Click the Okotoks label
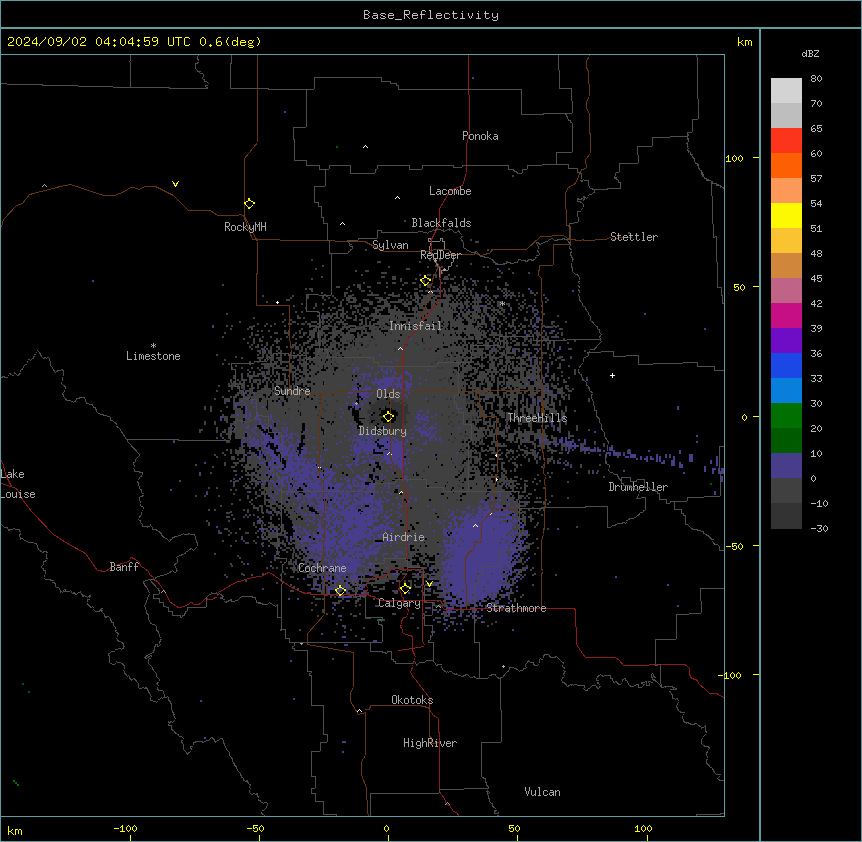Image resolution: width=862 pixels, height=842 pixels. 412,700
